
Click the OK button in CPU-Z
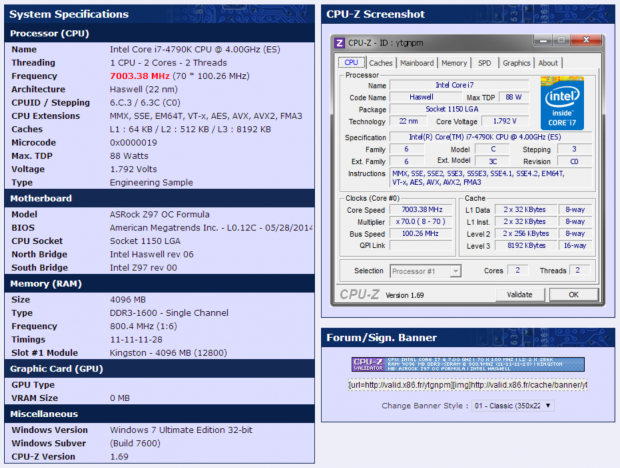(x=573, y=295)
